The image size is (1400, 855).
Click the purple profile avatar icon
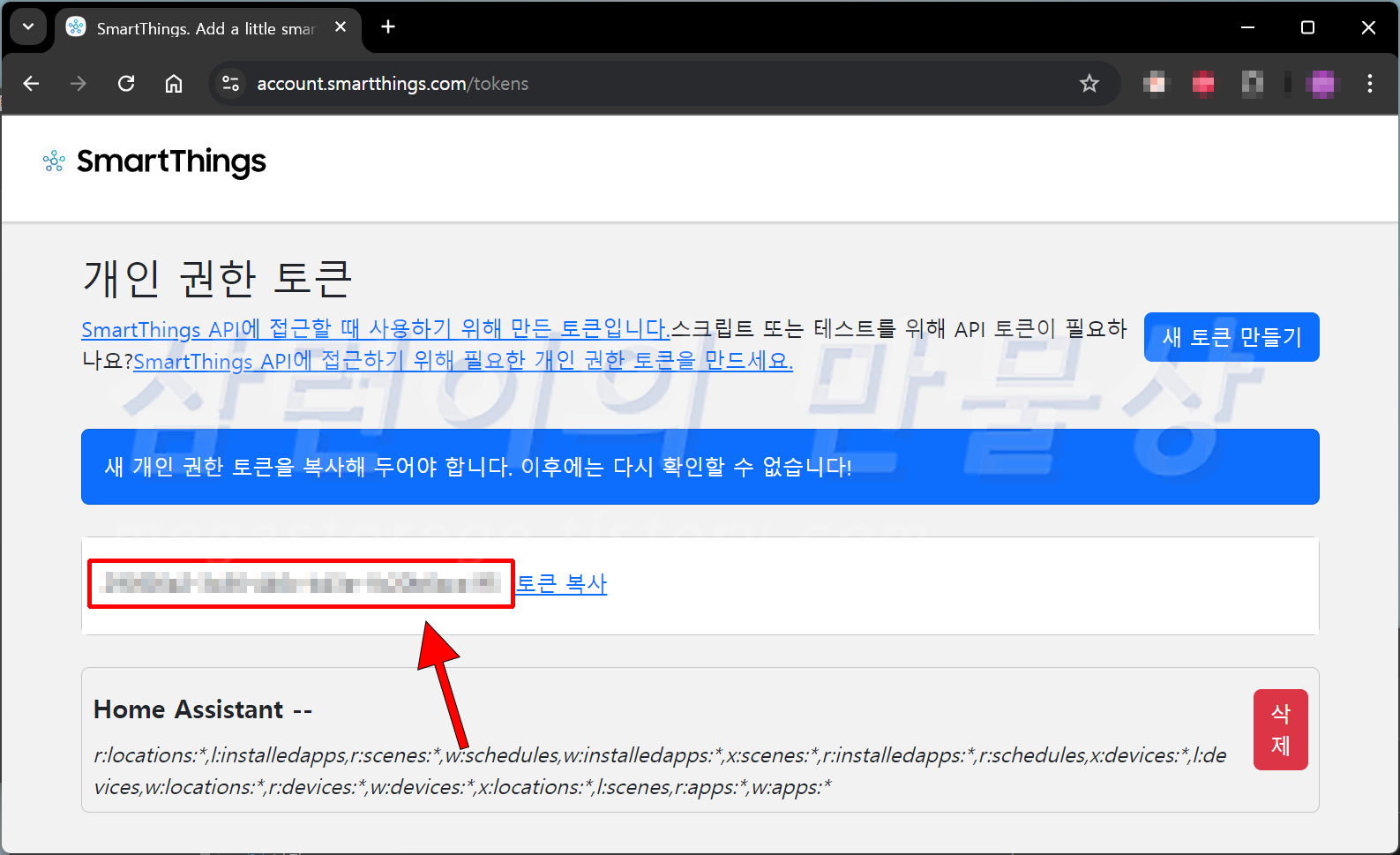(x=1321, y=84)
